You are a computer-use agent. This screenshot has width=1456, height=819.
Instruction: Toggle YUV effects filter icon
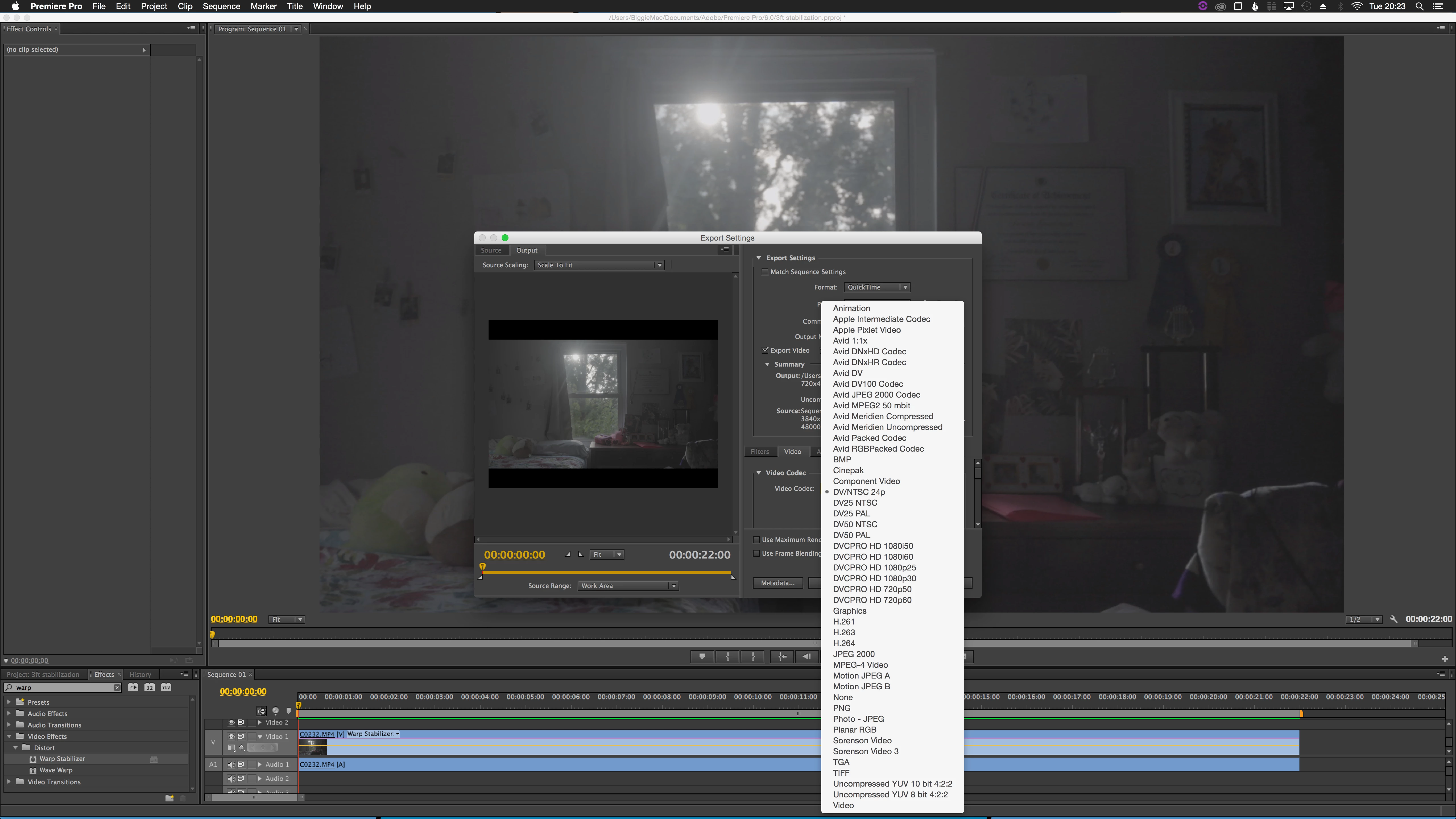pyautogui.click(x=166, y=687)
